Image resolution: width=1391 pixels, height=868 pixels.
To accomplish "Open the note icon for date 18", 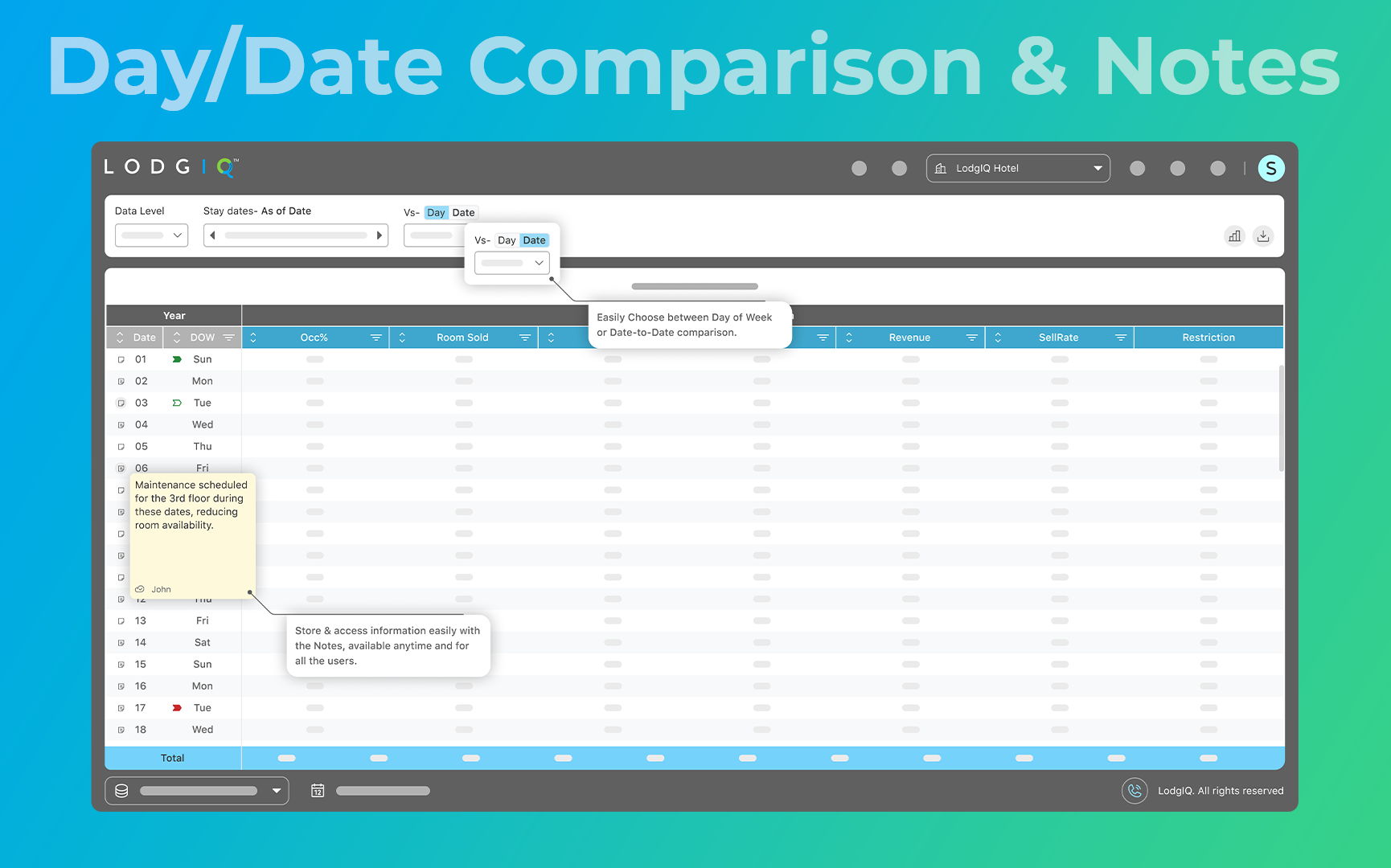I will 121,730.
